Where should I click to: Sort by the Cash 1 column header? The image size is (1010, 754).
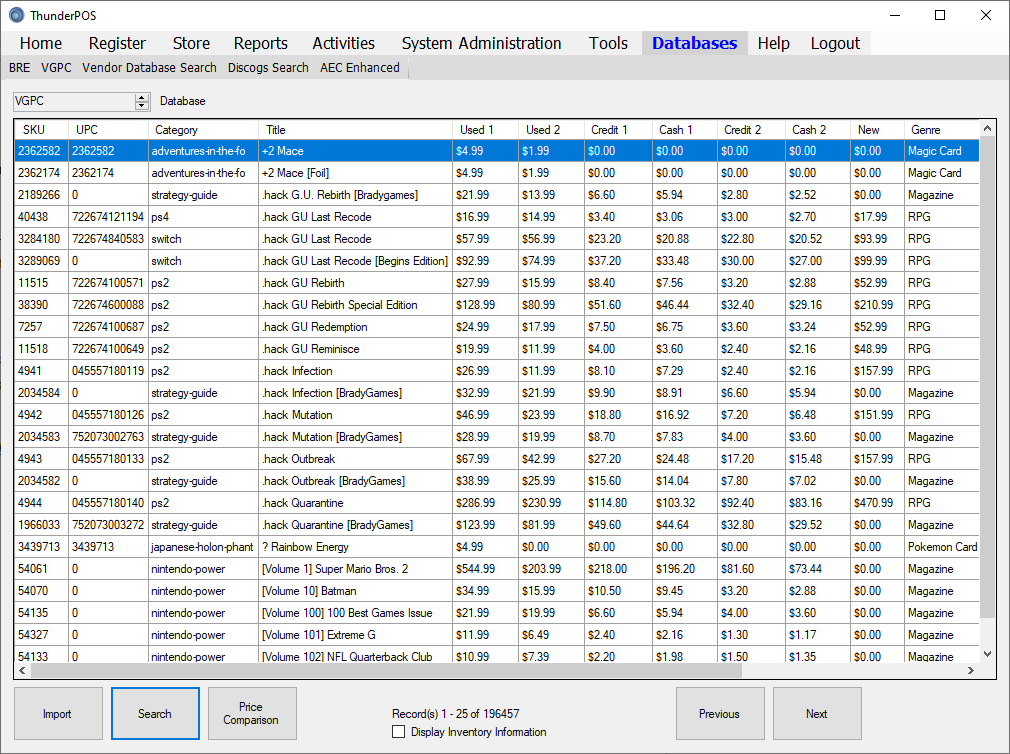(684, 129)
